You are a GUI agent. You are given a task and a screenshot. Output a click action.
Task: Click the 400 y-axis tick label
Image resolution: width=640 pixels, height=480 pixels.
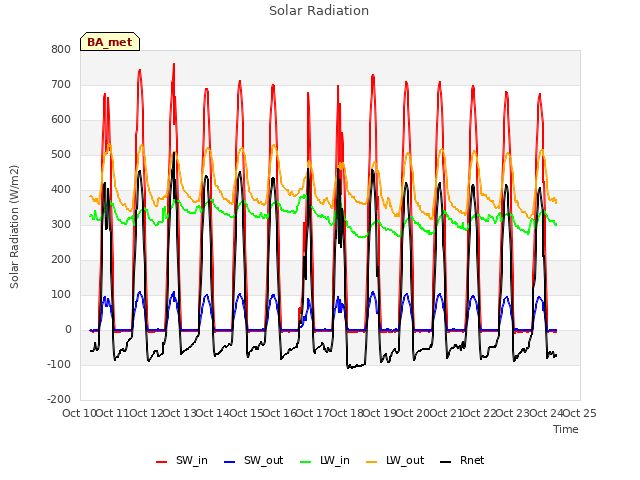pos(61,190)
